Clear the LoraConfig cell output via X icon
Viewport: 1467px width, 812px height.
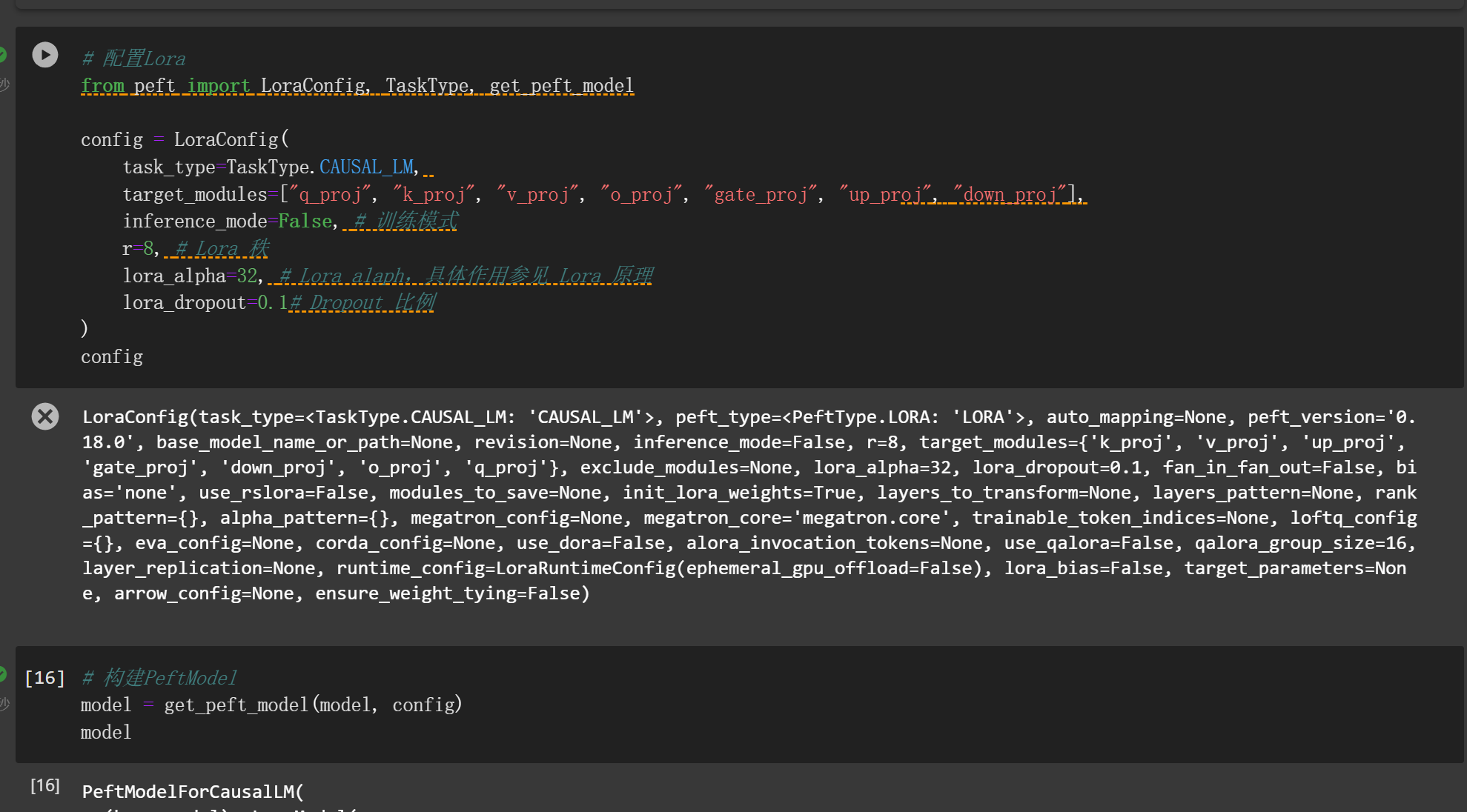(x=45, y=416)
